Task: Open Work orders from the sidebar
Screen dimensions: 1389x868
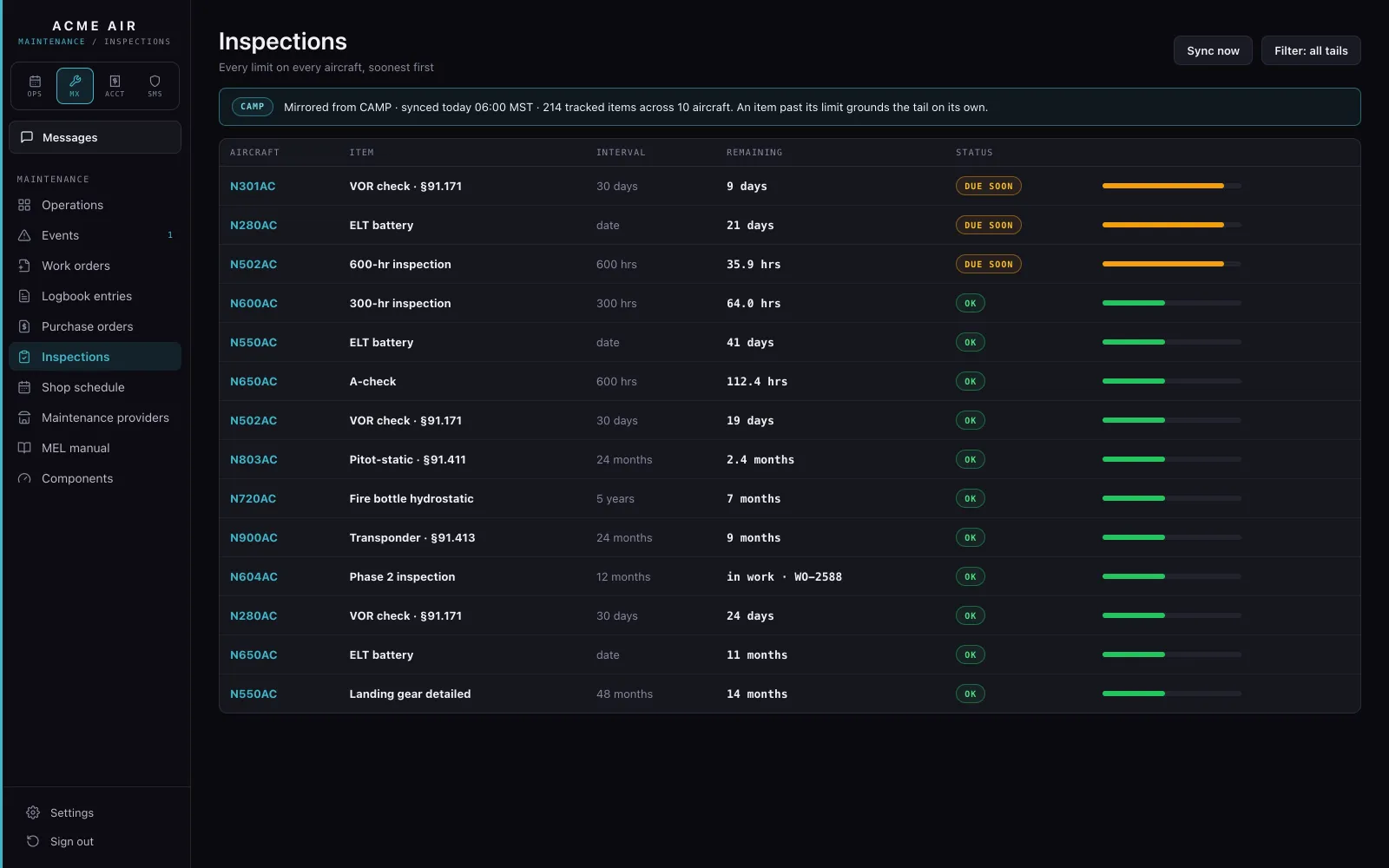Action: pyautogui.click(x=95, y=266)
